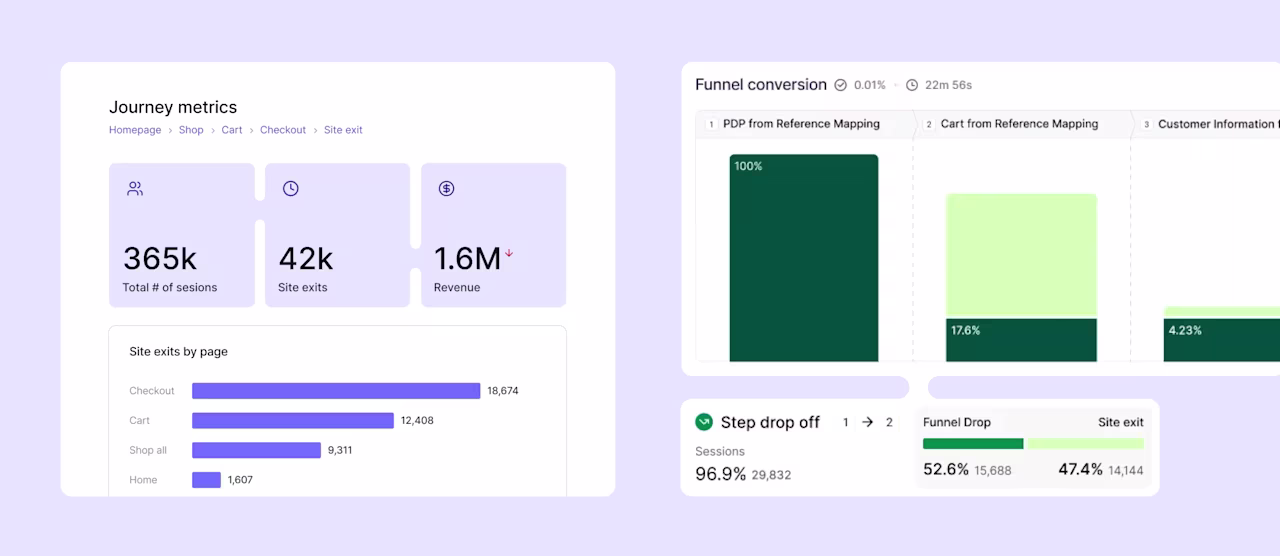Select the Site exit breadcrumb
Screen dimensions: 1280x556
tap(343, 130)
